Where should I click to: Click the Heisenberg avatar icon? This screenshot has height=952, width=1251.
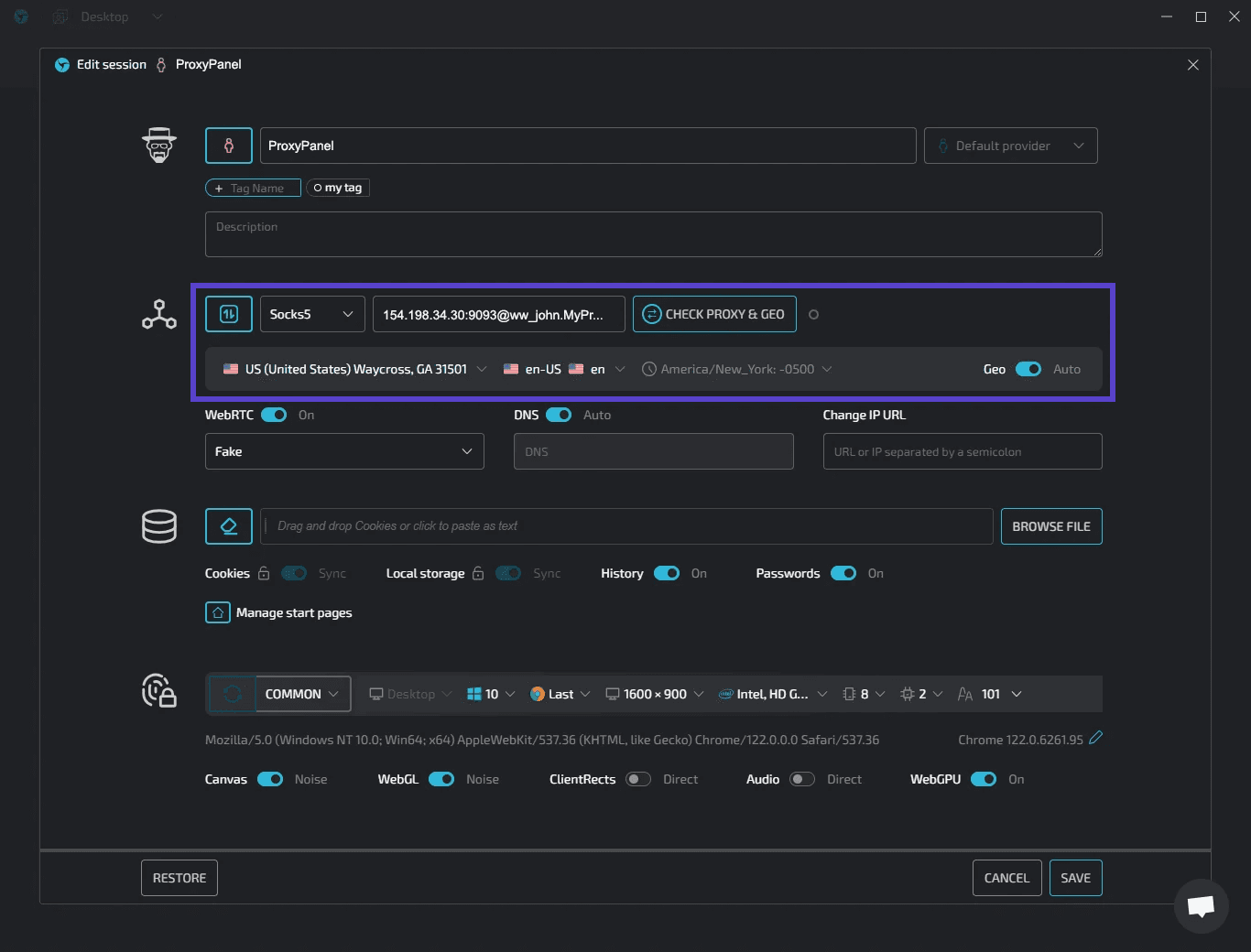pyautogui.click(x=159, y=146)
